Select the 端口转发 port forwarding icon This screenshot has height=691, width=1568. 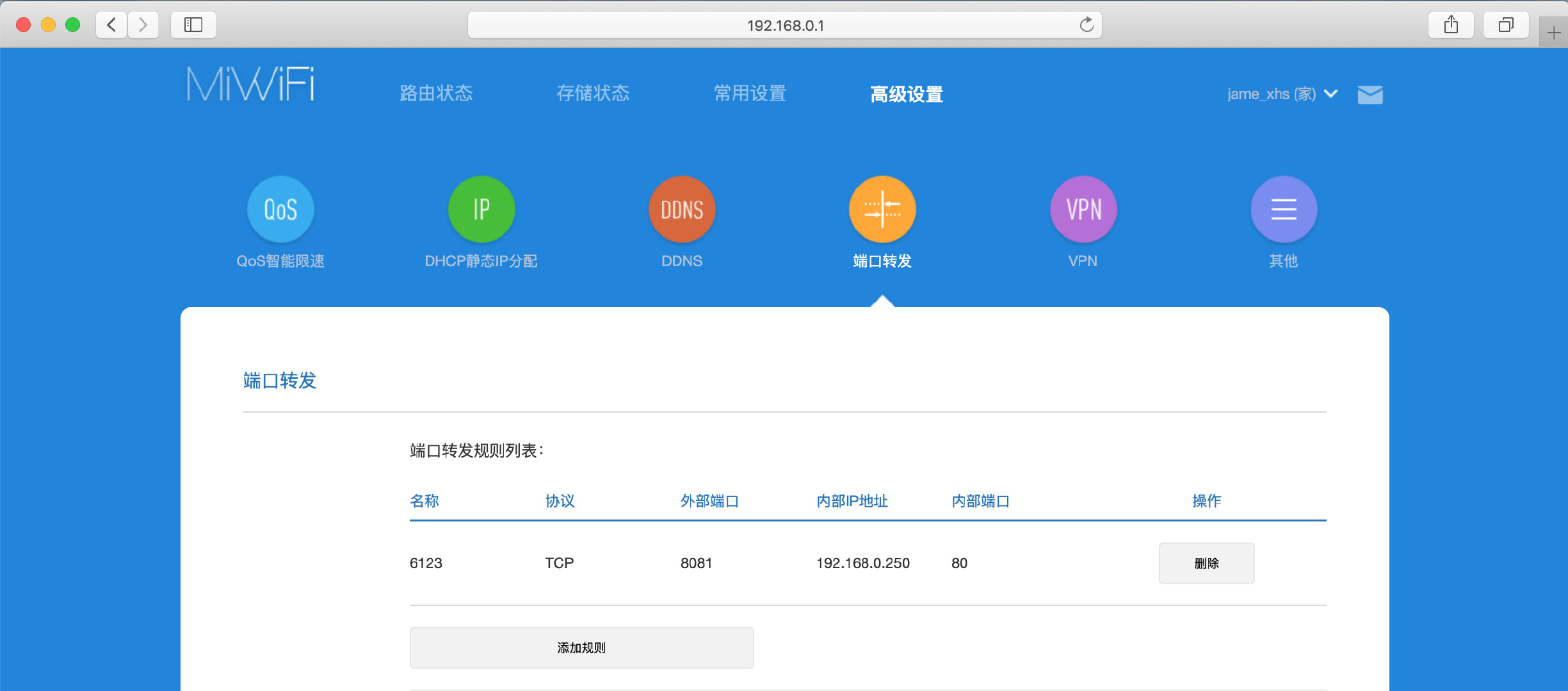tap(882, 209)
